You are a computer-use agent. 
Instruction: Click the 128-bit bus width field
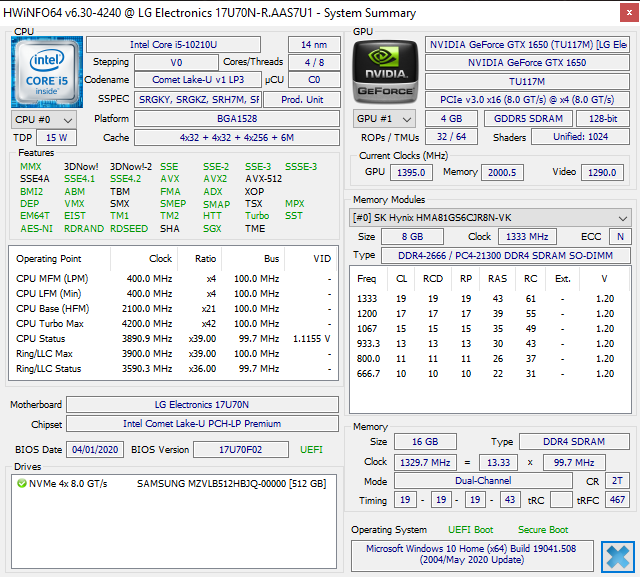click(x=603, y=119)
